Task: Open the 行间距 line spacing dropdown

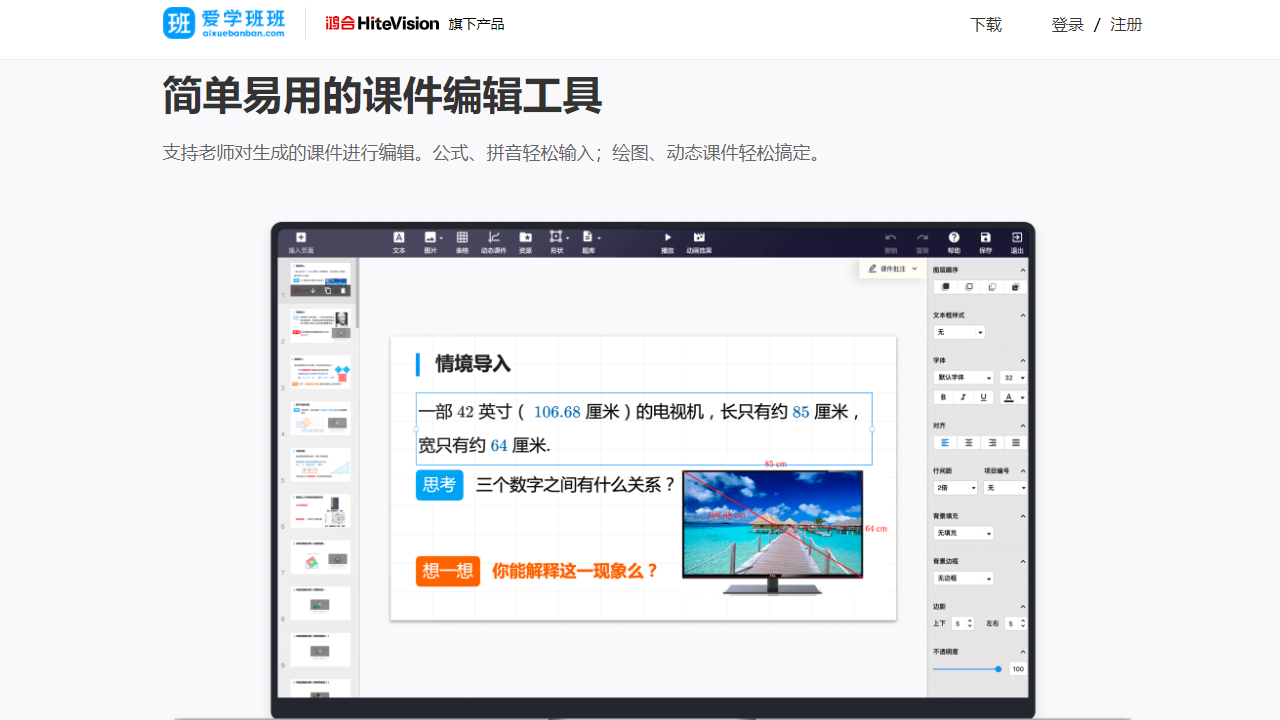Action: [954, 487]
